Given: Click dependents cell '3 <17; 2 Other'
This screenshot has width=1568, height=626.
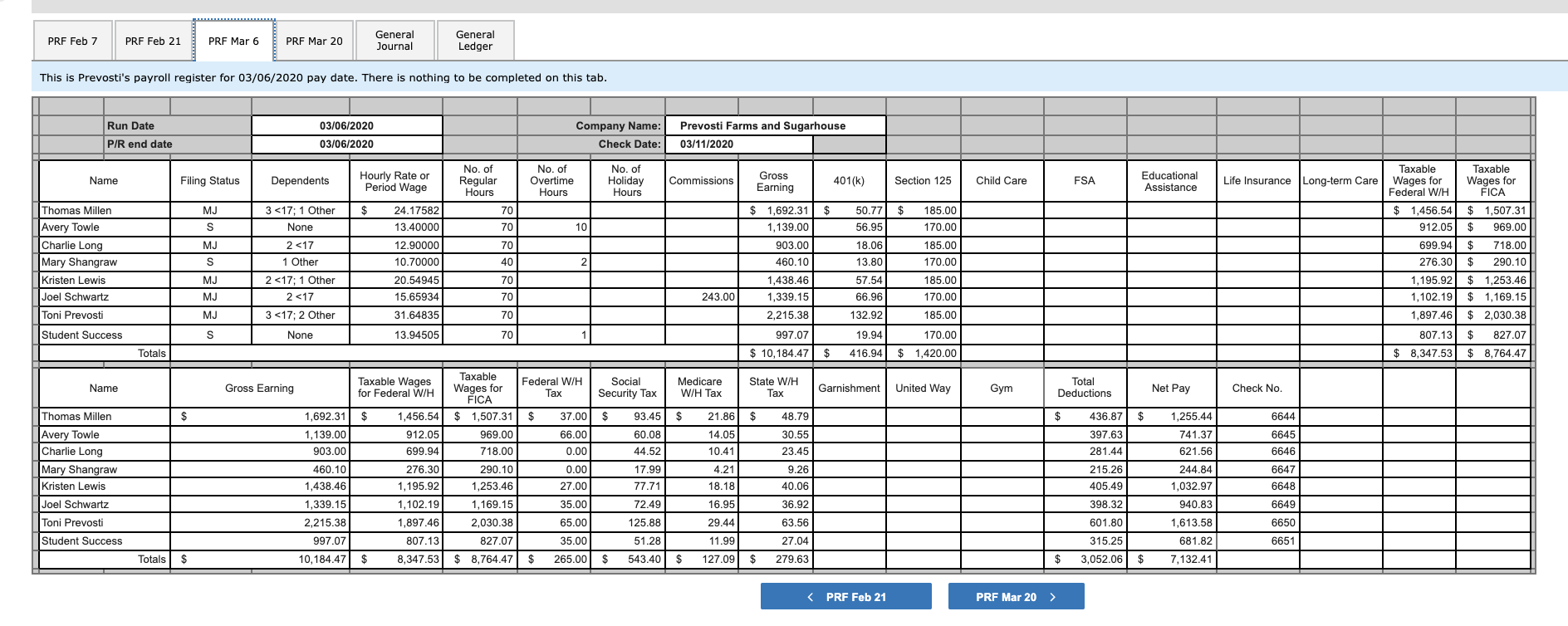Looking at the screenshot, I should pyautogui.click(x=300, y=315).
